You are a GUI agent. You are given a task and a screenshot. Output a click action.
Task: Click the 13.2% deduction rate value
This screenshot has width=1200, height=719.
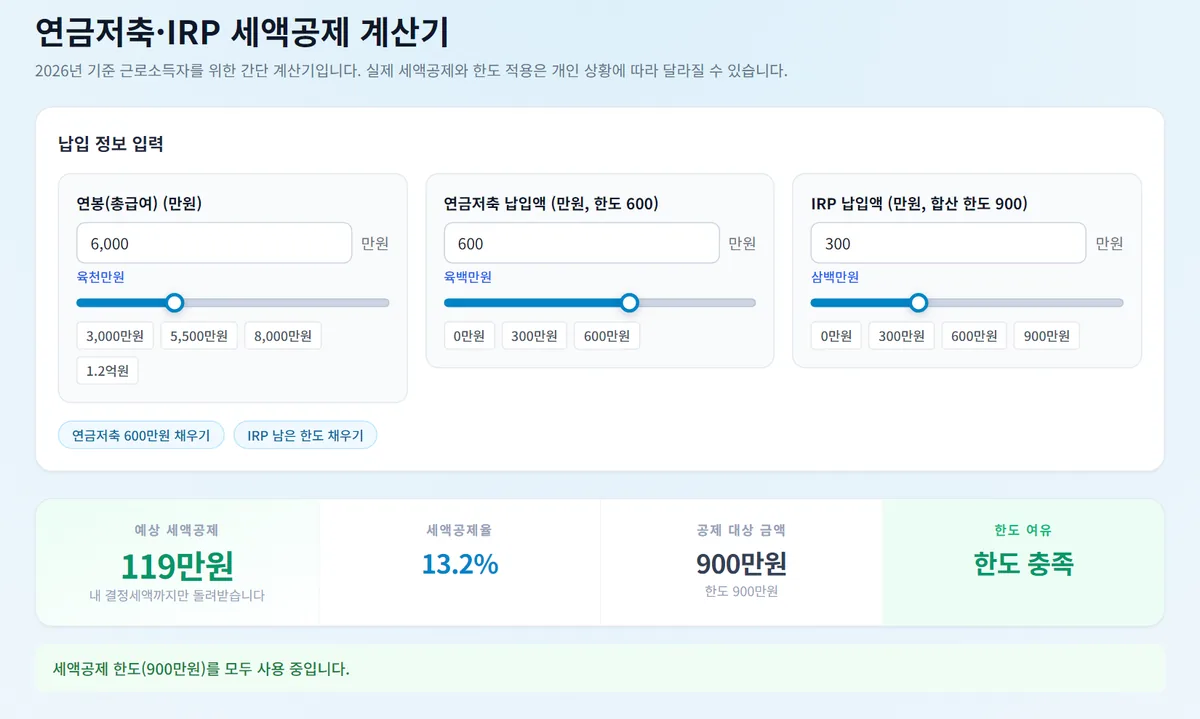click(460, 564)
